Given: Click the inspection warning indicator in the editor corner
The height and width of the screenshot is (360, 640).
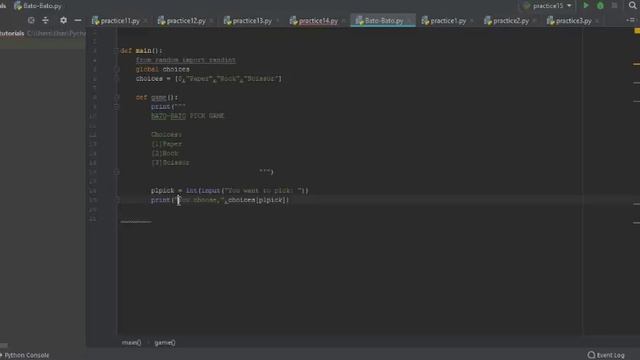Looking at the screenshot, I should pyautogui.click(x=637, y=31).
